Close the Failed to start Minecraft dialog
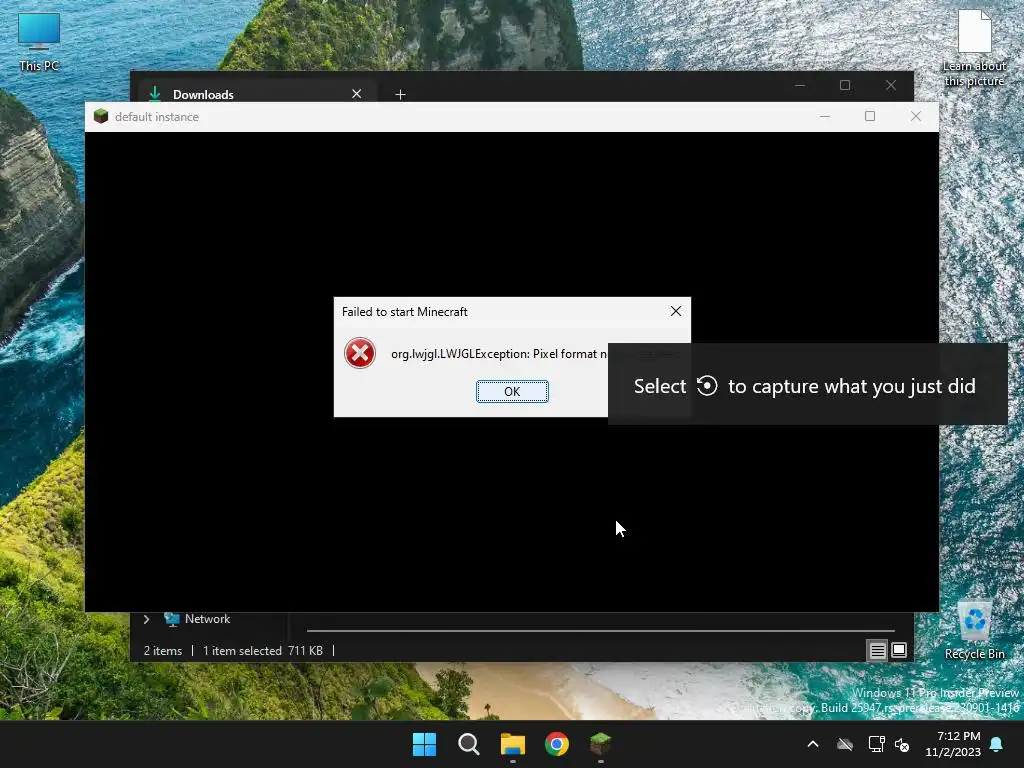 coord(676,312)
